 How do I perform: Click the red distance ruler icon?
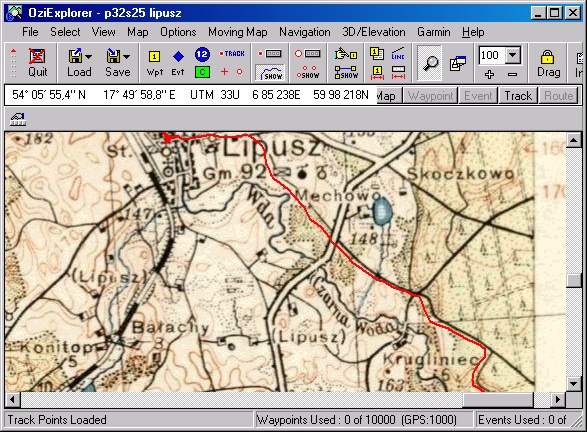coord(398,72)
